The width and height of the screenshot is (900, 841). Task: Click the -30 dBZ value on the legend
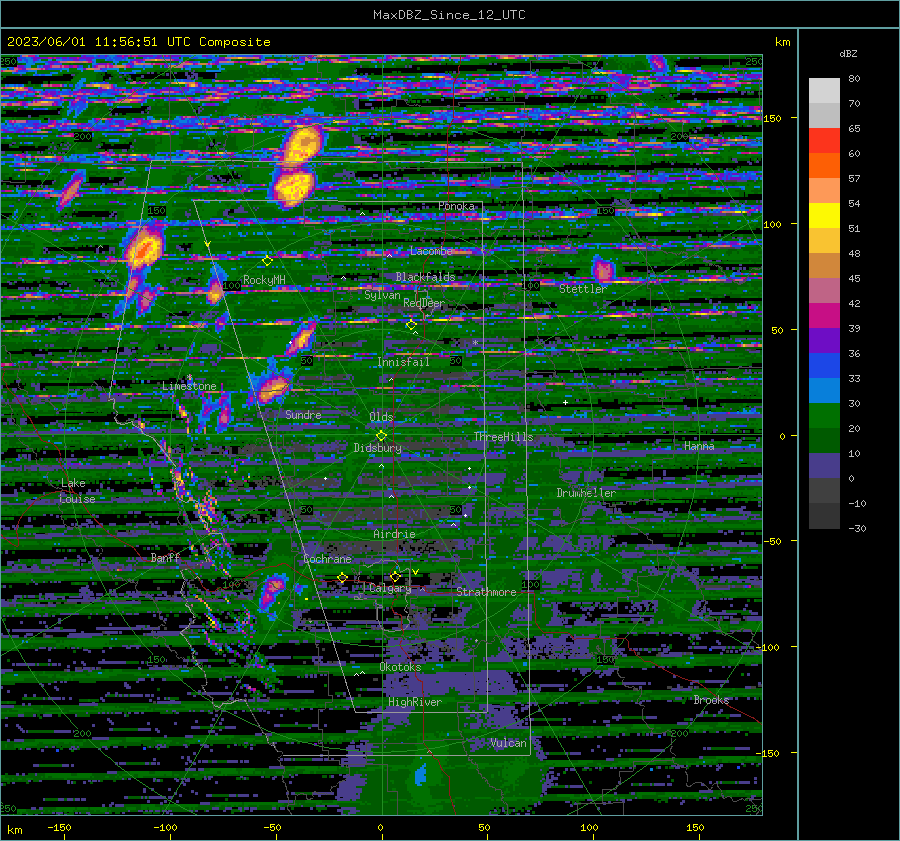tap(857, 528)
